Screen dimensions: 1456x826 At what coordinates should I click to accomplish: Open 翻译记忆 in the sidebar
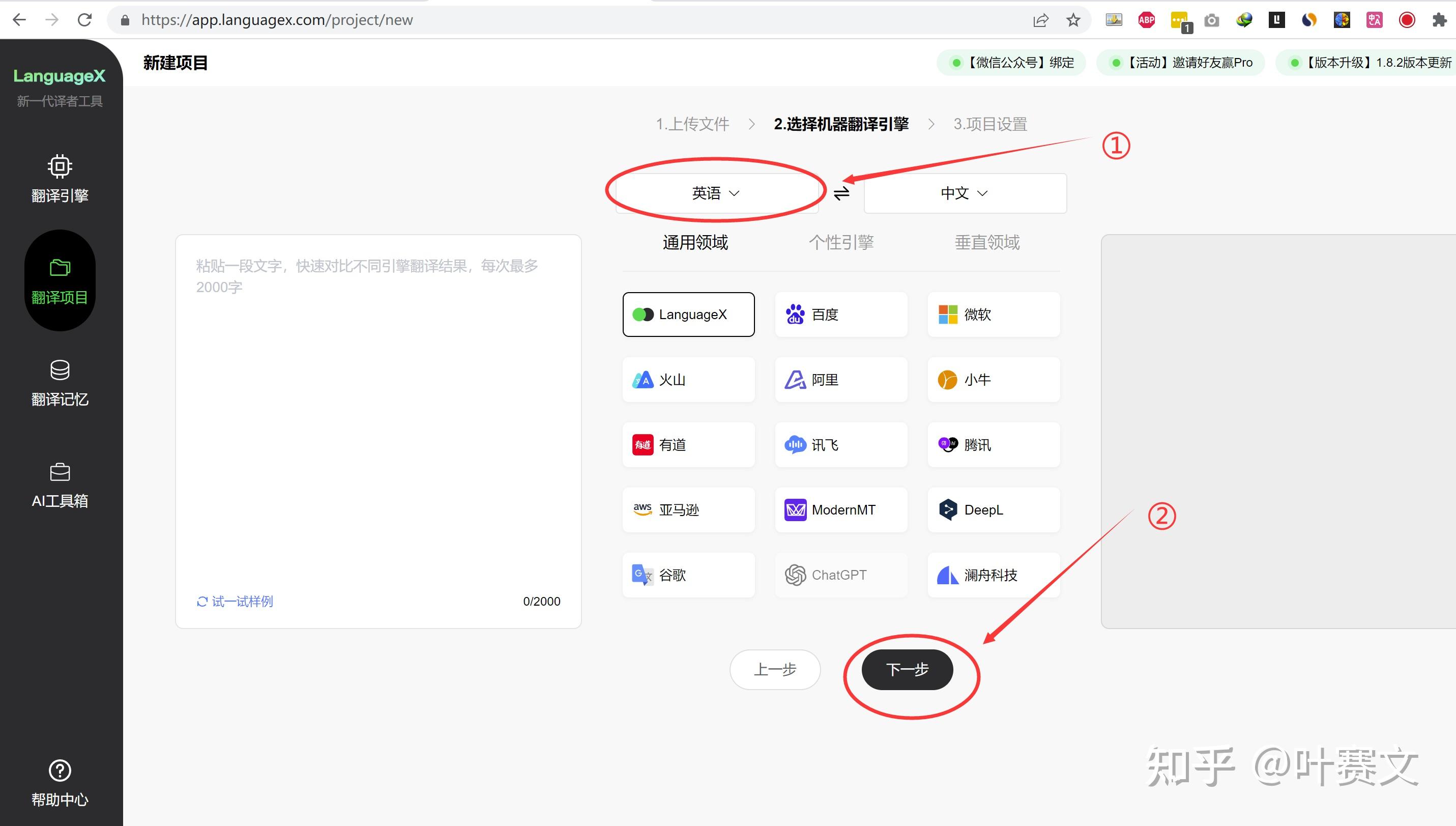click(60, 383)
